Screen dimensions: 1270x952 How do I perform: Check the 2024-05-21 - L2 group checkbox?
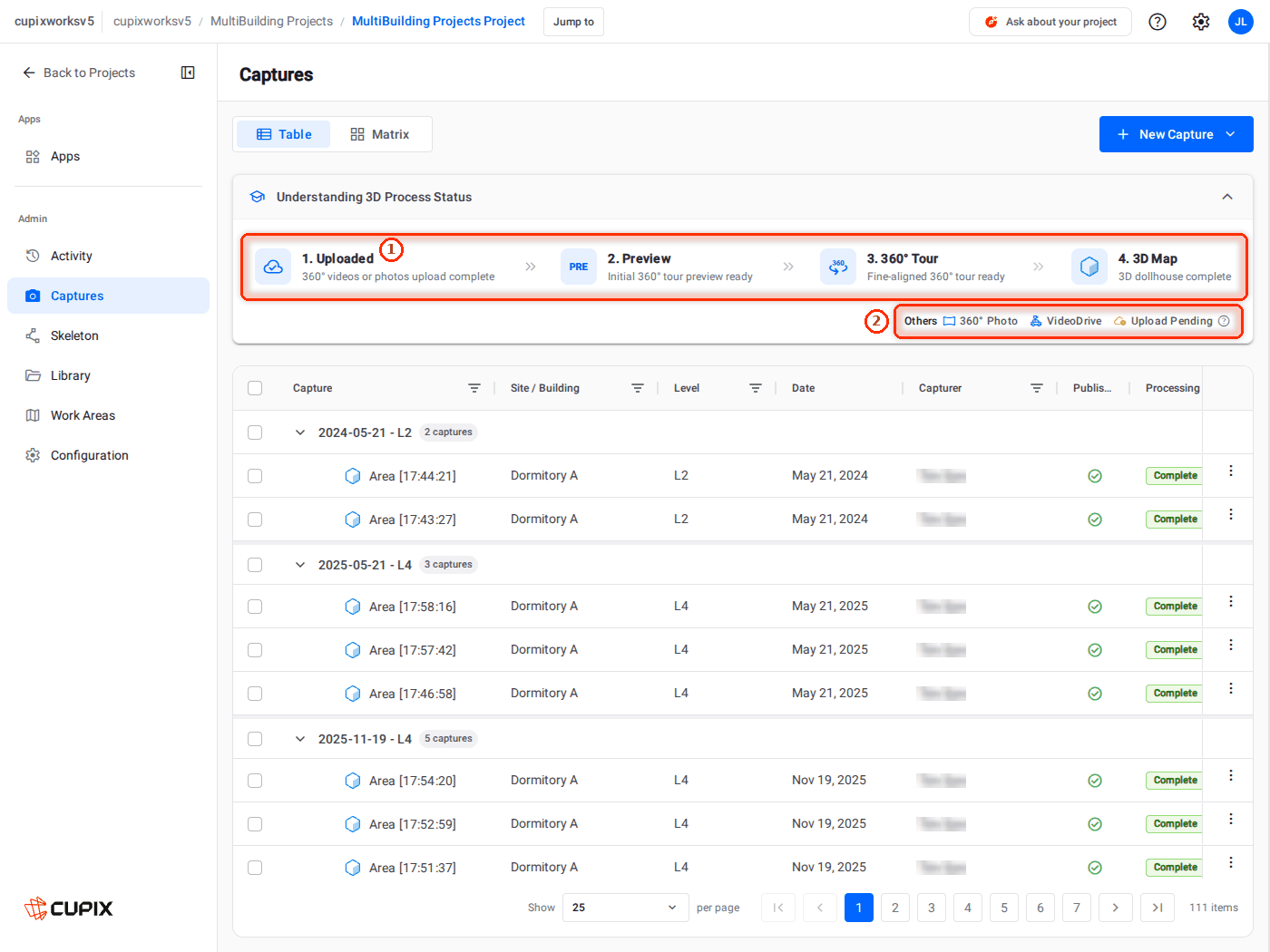tap(255, 432)
